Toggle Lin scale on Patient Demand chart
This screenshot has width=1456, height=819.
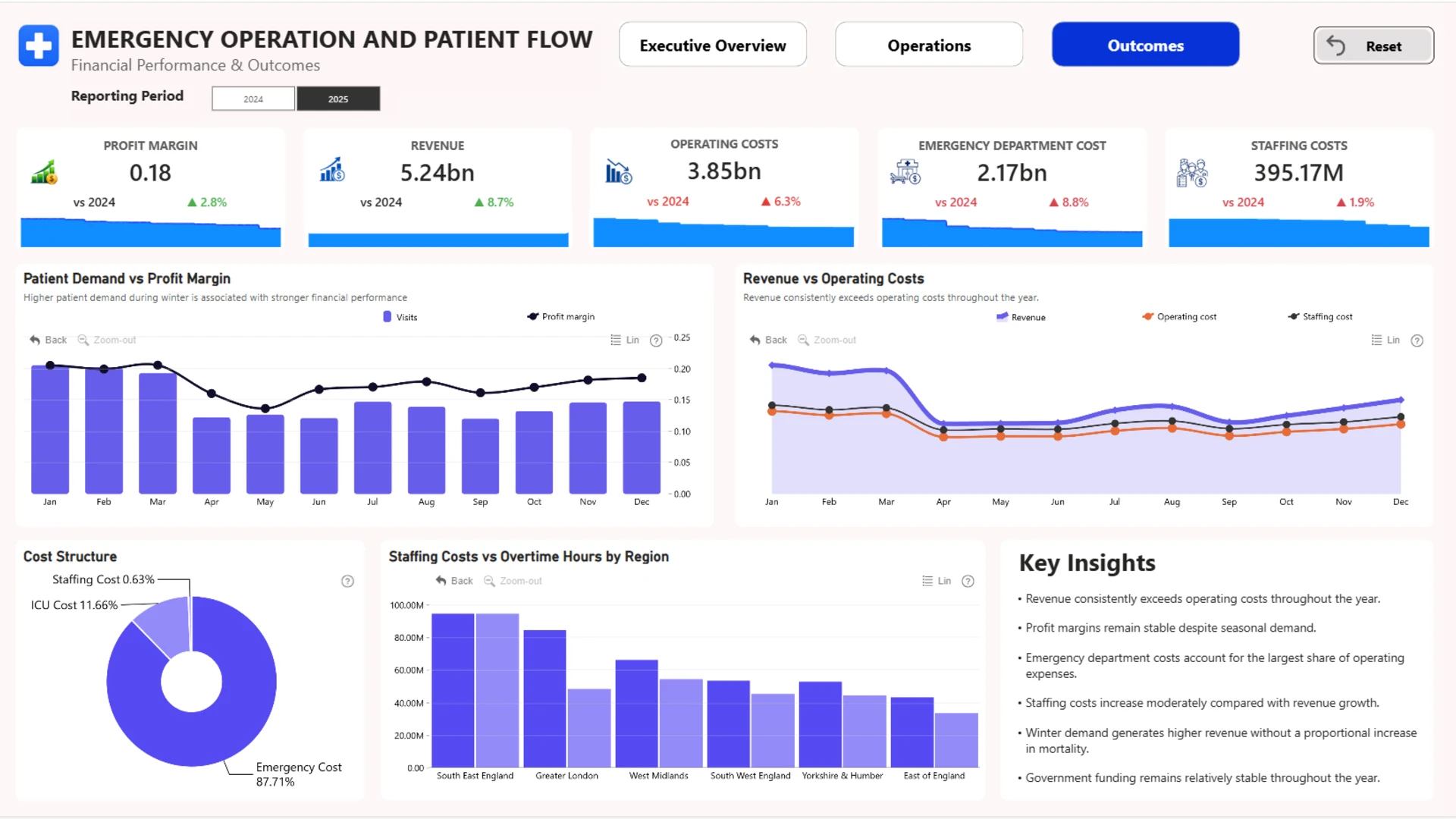pyautogui.click(x=625, y=340)
